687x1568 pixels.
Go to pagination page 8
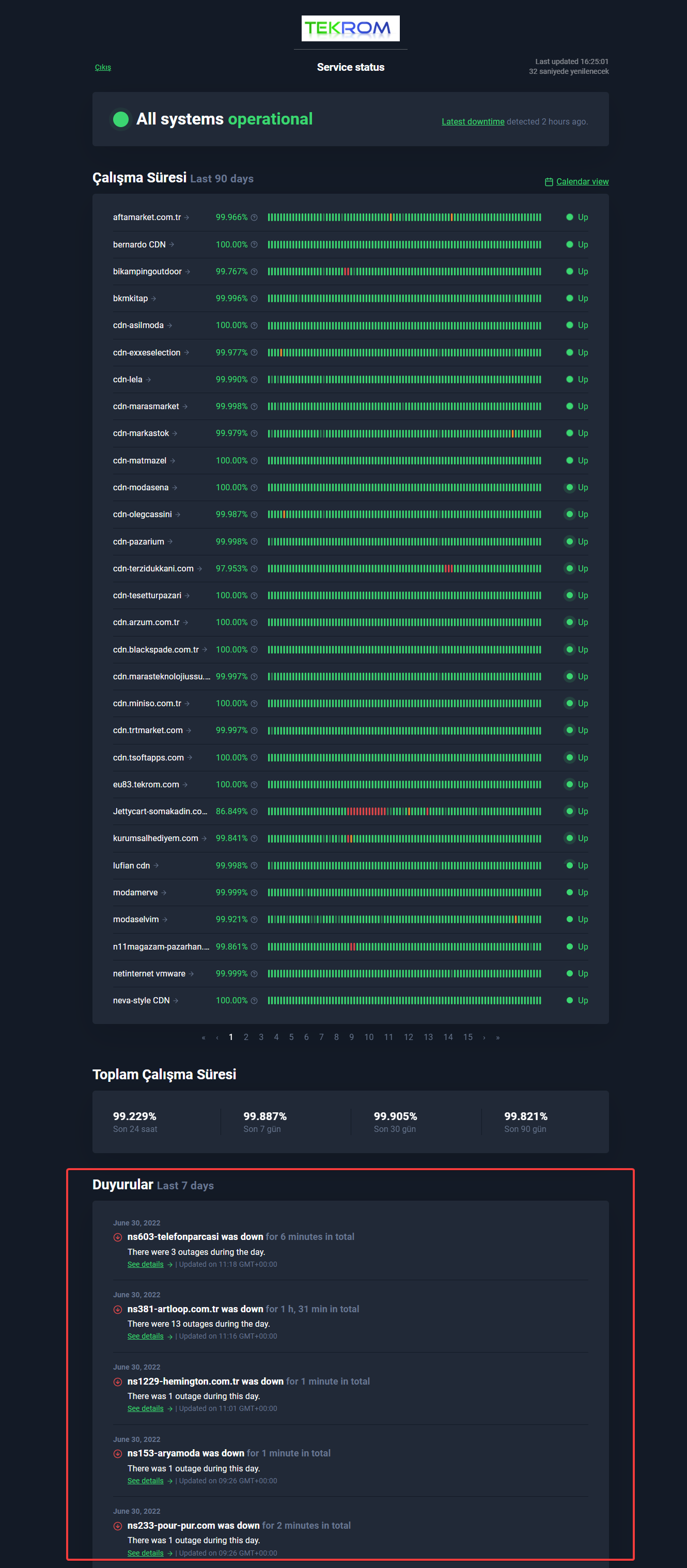pos(336,1037)
